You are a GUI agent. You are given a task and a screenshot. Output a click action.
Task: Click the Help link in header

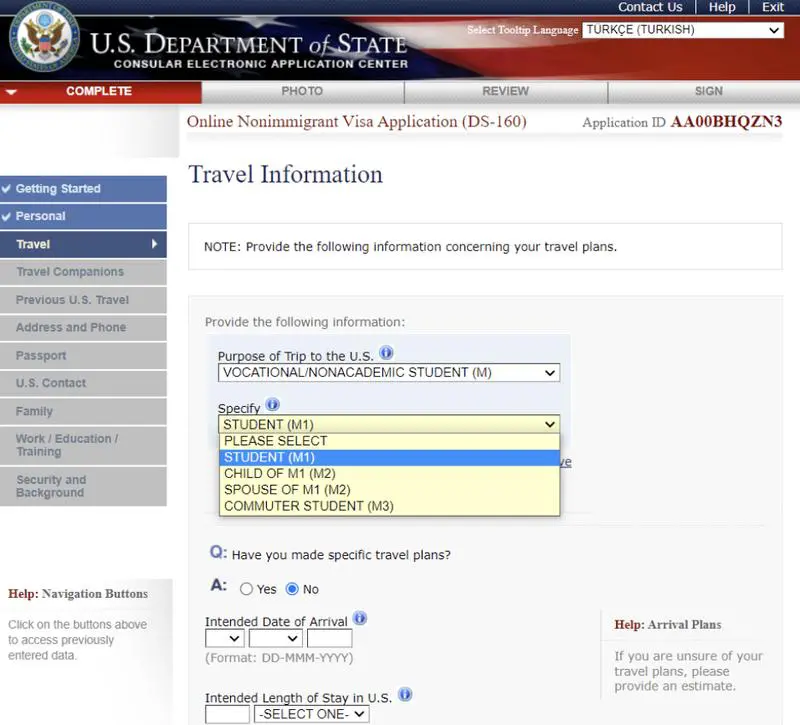click(x=722, y=7)
